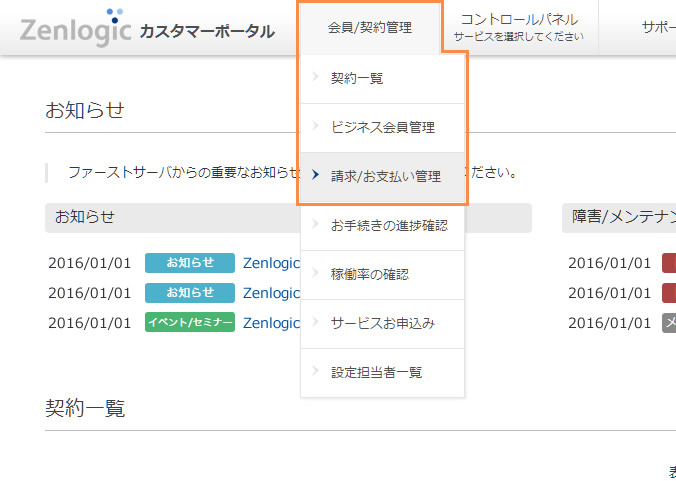The image size is (676, 481).
Task: Click the chevron beside 設定担当者一覧
Action: (x=315, y=372)
